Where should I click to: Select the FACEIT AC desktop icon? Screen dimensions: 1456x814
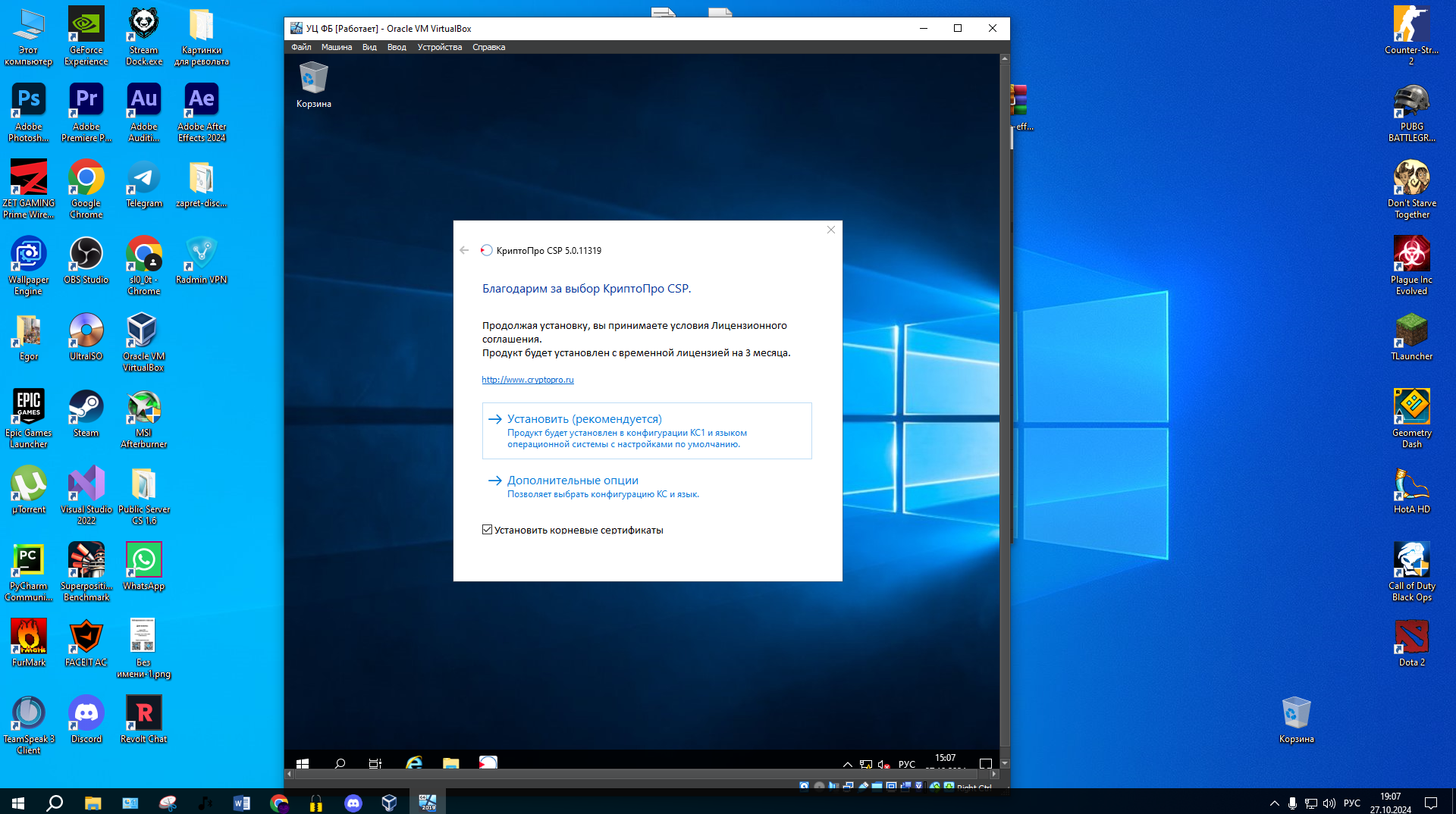[86, 642]
